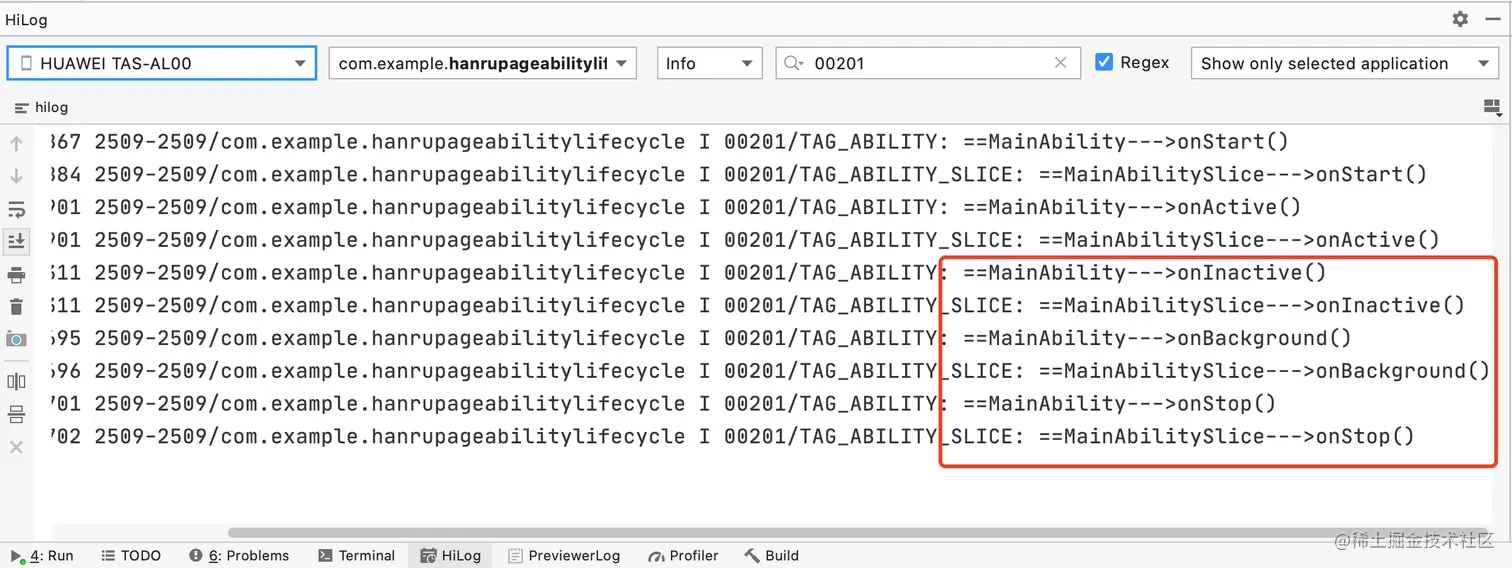Click the MainAbility--->onInactive() log line

(x=689, y=273)
